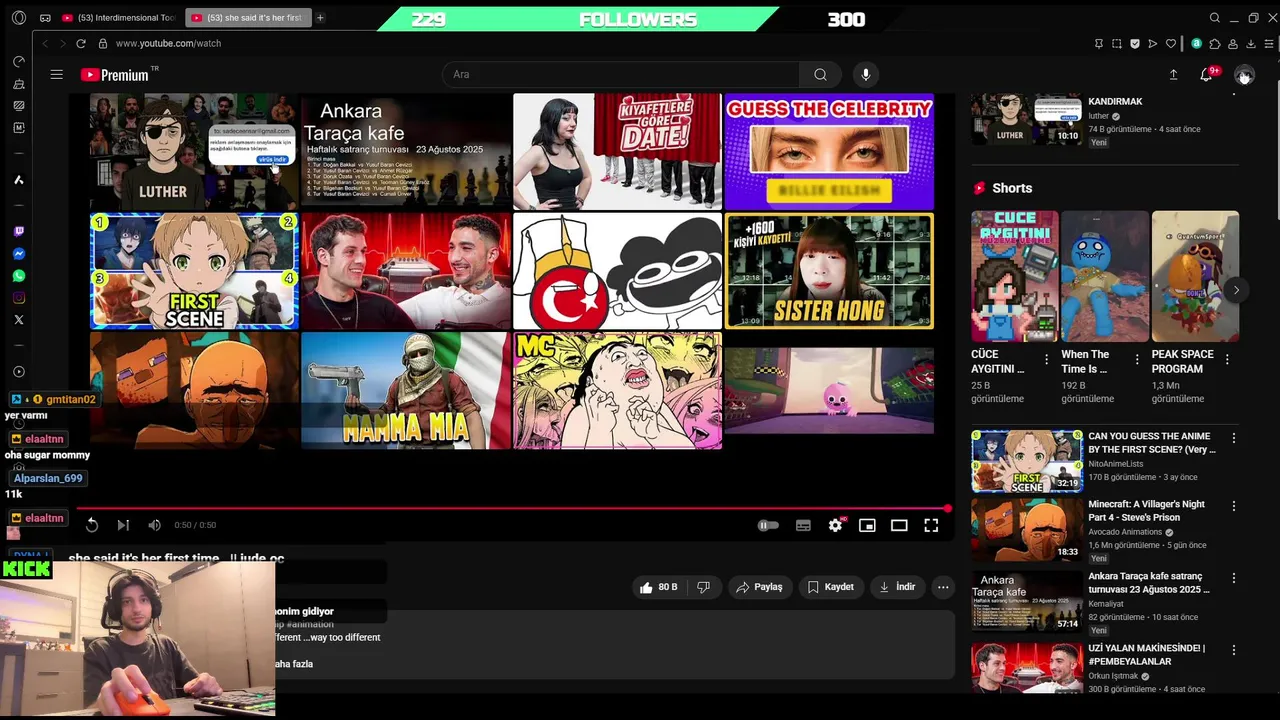Viewport: 1280px width, 720px height.
Task: Open the GX Corner gamepad icon
Action: (x=45, y=18)
